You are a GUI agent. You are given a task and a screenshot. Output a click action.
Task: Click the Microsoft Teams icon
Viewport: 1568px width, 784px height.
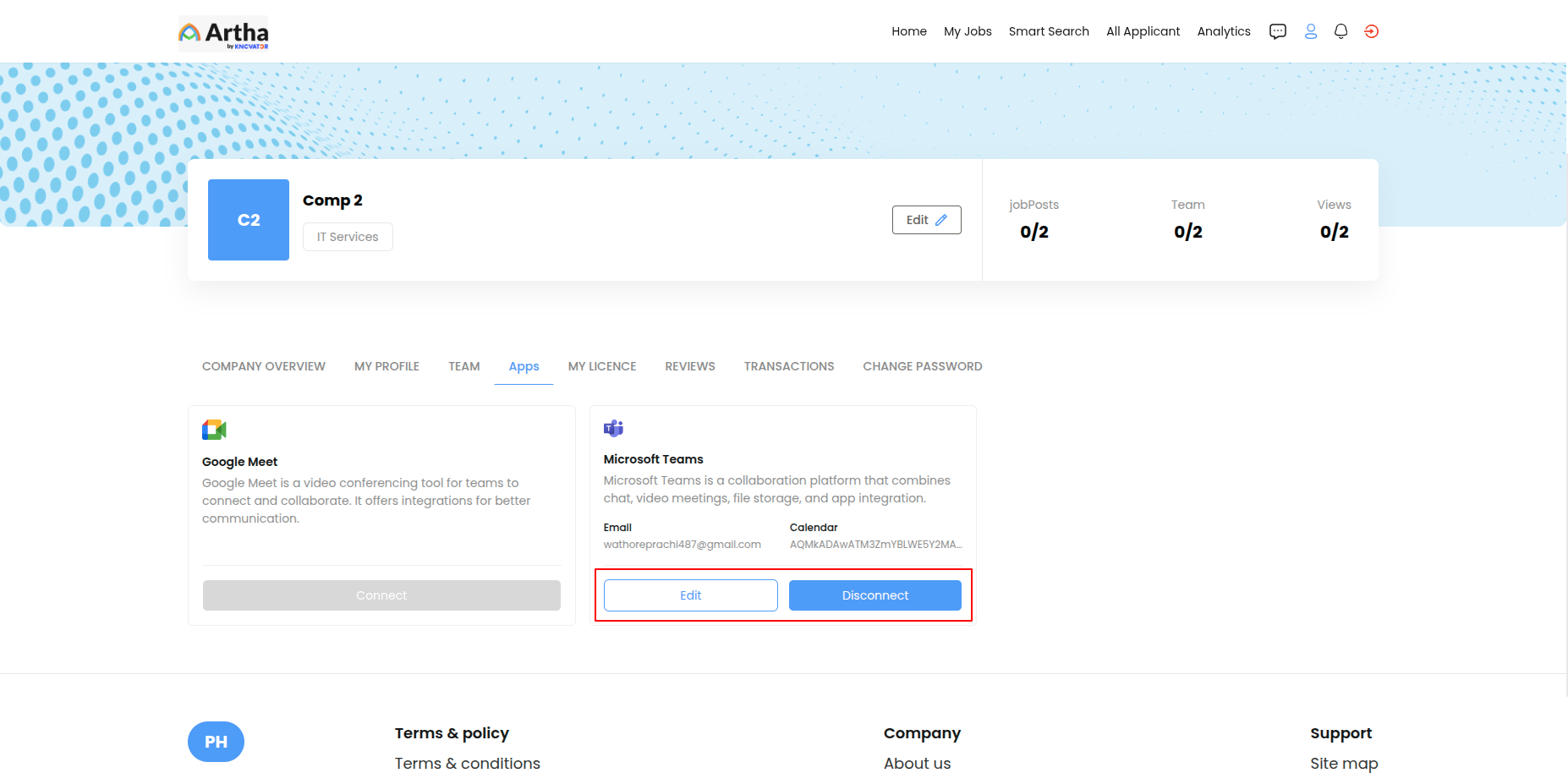click(613, 429)
